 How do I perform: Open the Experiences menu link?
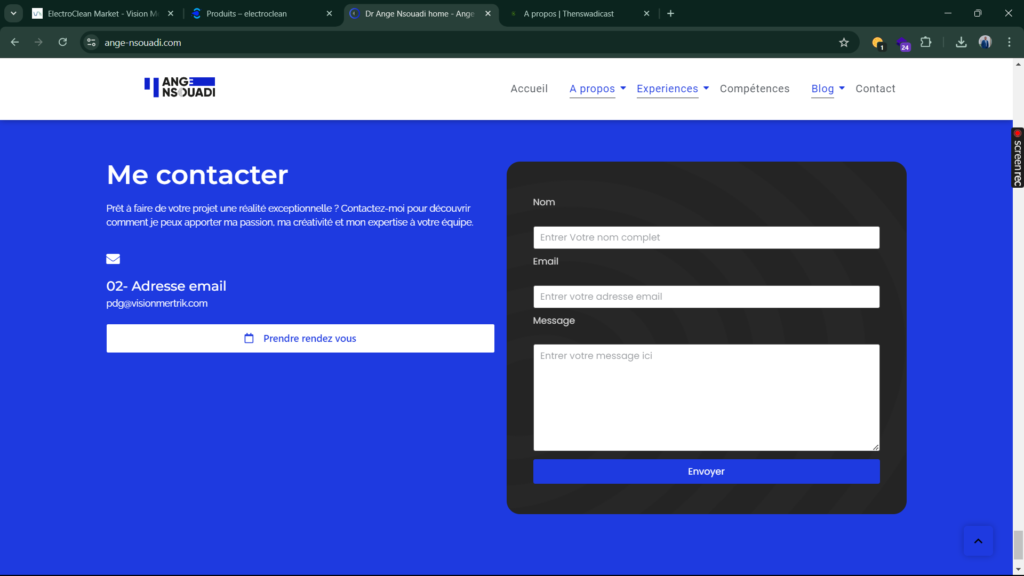(x=667, y=89)
